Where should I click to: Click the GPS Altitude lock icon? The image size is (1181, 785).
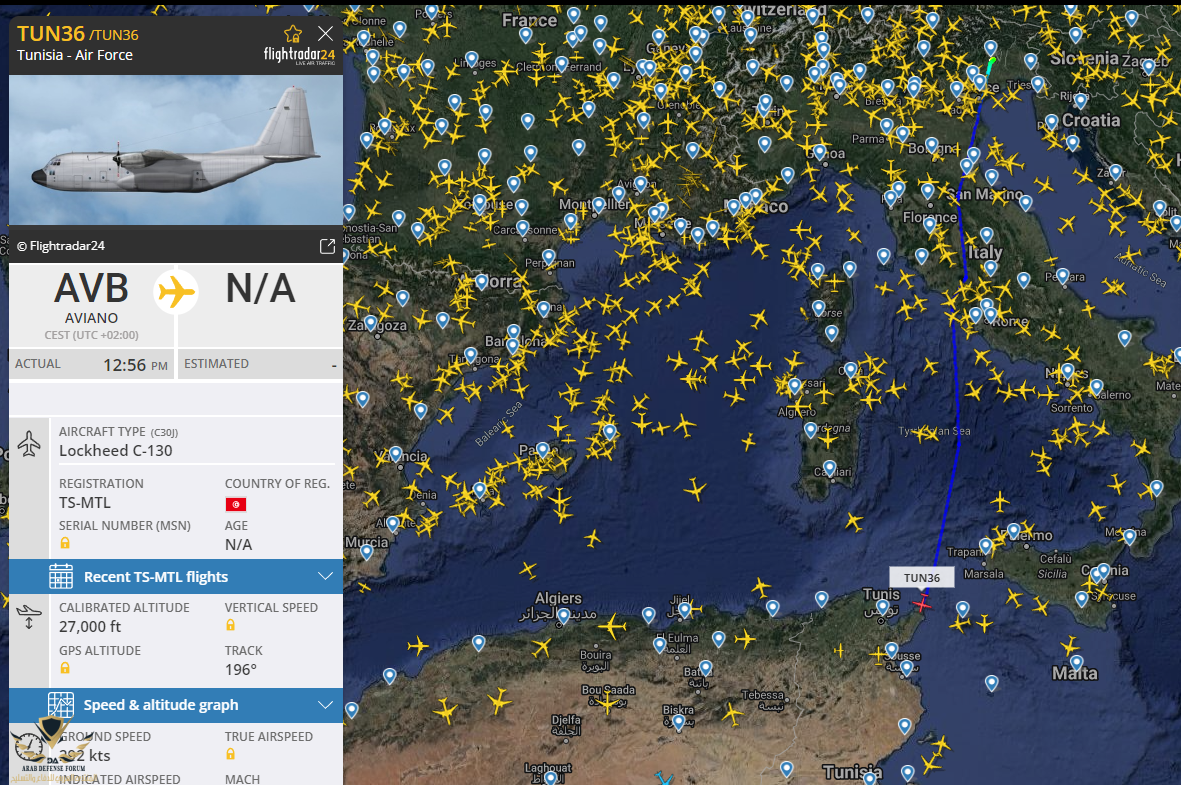tap(65, 668)
